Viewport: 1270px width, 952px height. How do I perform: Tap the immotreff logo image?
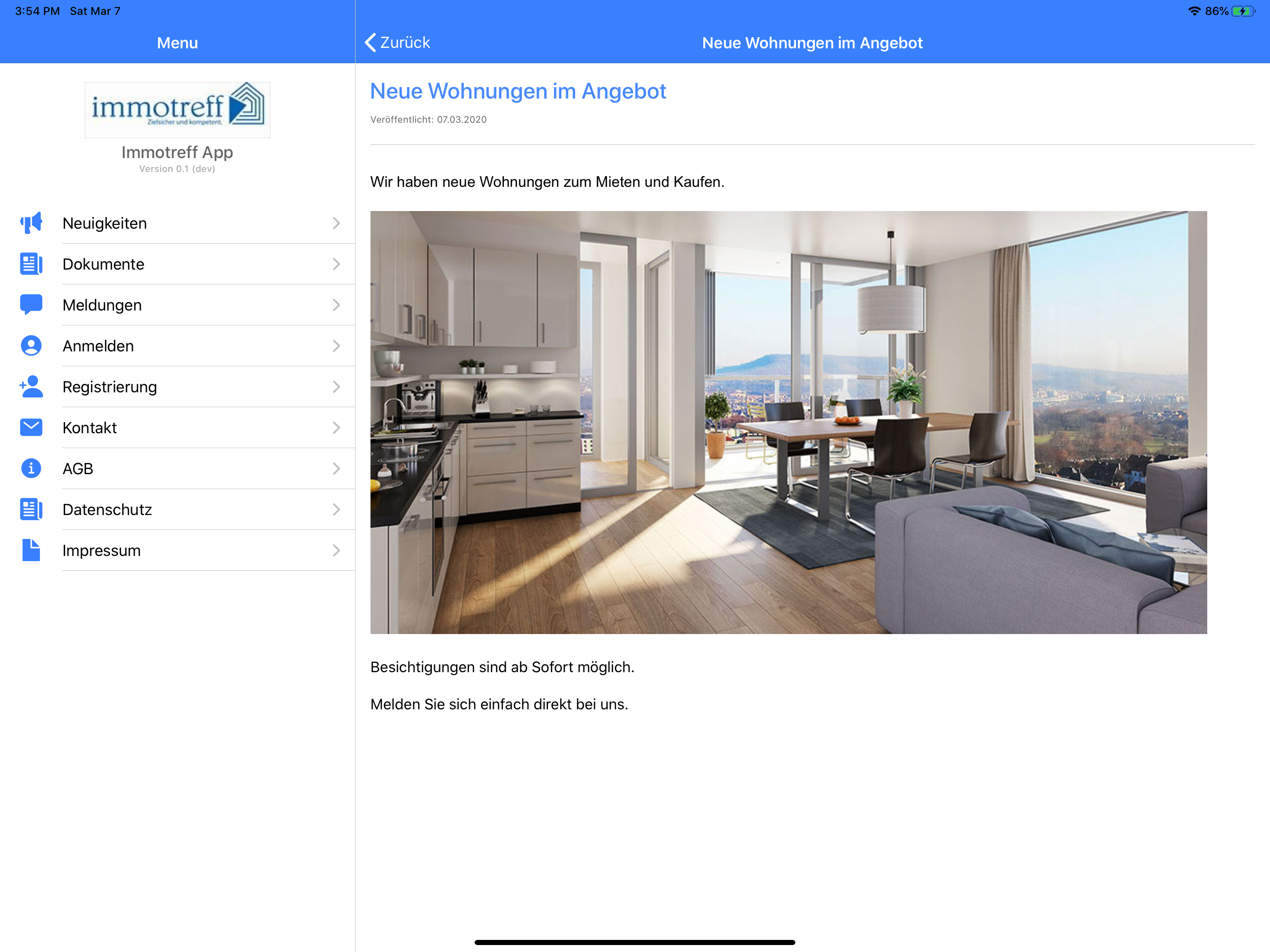point(178,110)
